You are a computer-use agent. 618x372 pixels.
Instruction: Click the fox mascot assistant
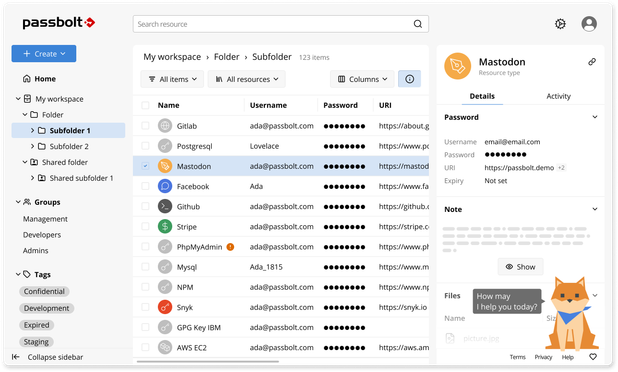click(x=571, y=314)
